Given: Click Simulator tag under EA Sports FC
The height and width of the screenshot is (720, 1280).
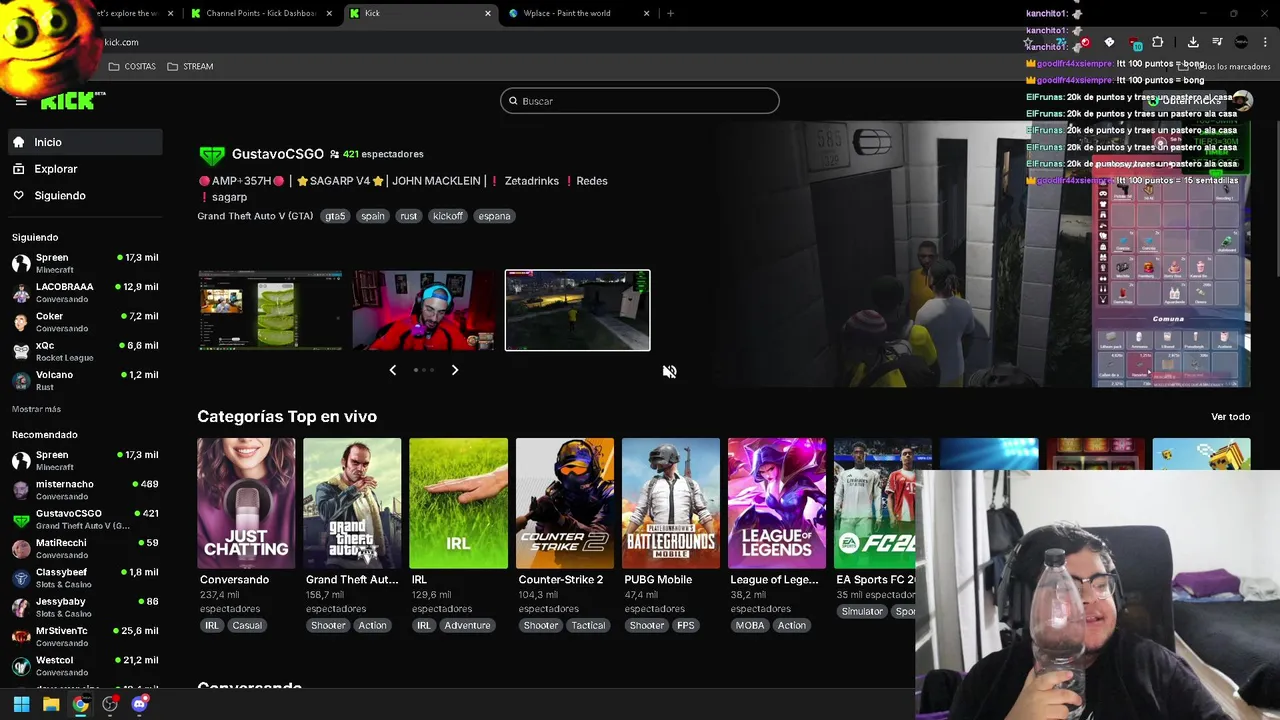Looking at the screenshot, I should (862, 612).
